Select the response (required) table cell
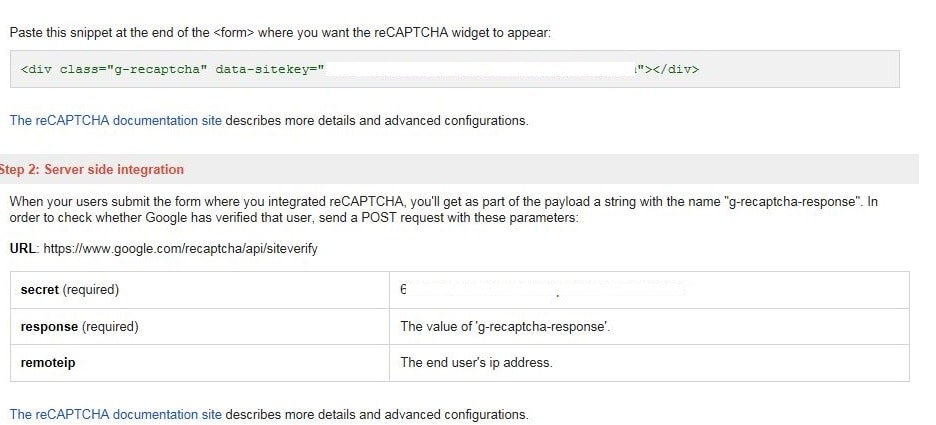The image size is (936, 425). click(x=200, y=327)
